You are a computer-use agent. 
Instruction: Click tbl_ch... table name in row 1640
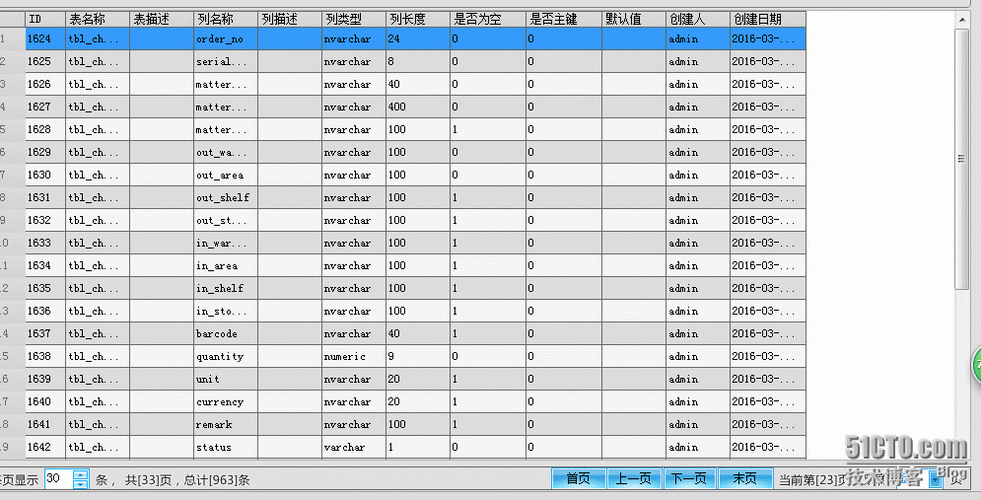(97, 402)
